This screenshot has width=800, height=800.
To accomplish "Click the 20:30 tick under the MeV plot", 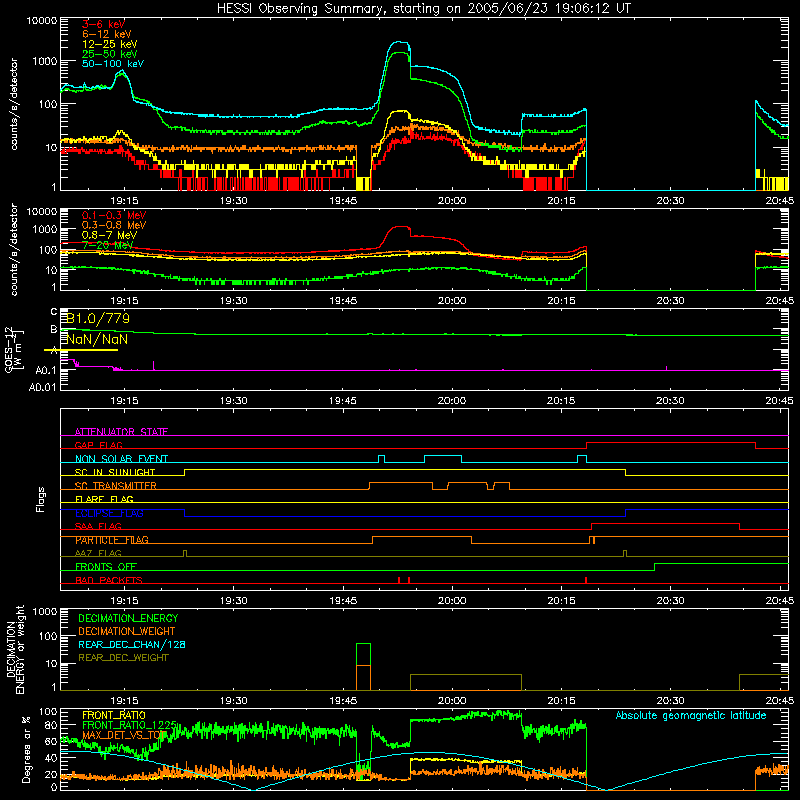I will click(670, 301).
